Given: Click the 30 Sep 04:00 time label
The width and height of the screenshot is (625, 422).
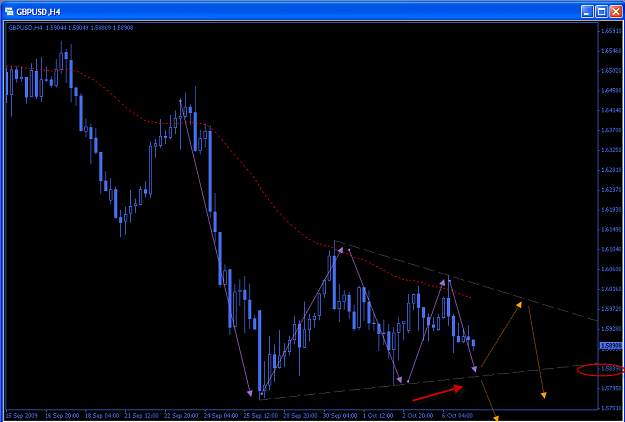Looking at the screenshot, I should click(341, 415).
